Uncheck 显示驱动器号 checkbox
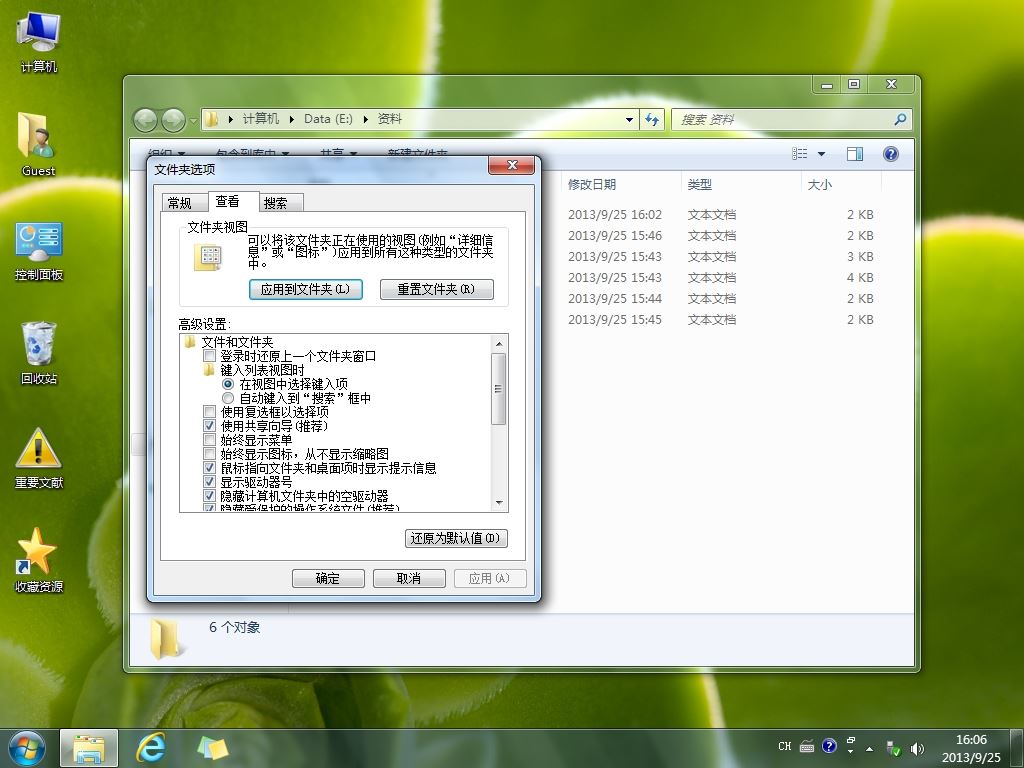Viewport: 1024px width, 768px height. coord(209,482)
